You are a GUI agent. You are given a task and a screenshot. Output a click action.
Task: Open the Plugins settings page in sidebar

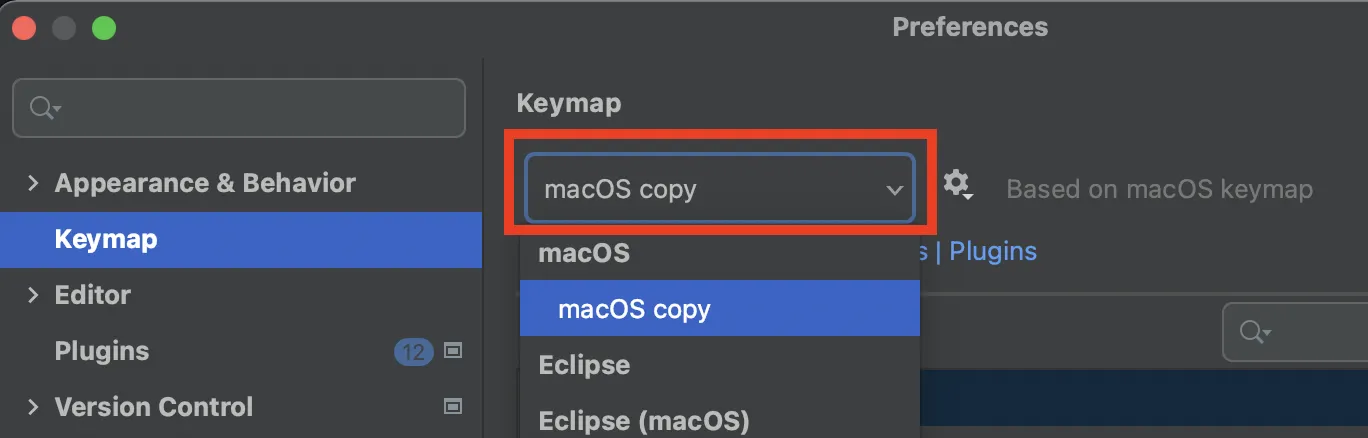tap(102, 352)
